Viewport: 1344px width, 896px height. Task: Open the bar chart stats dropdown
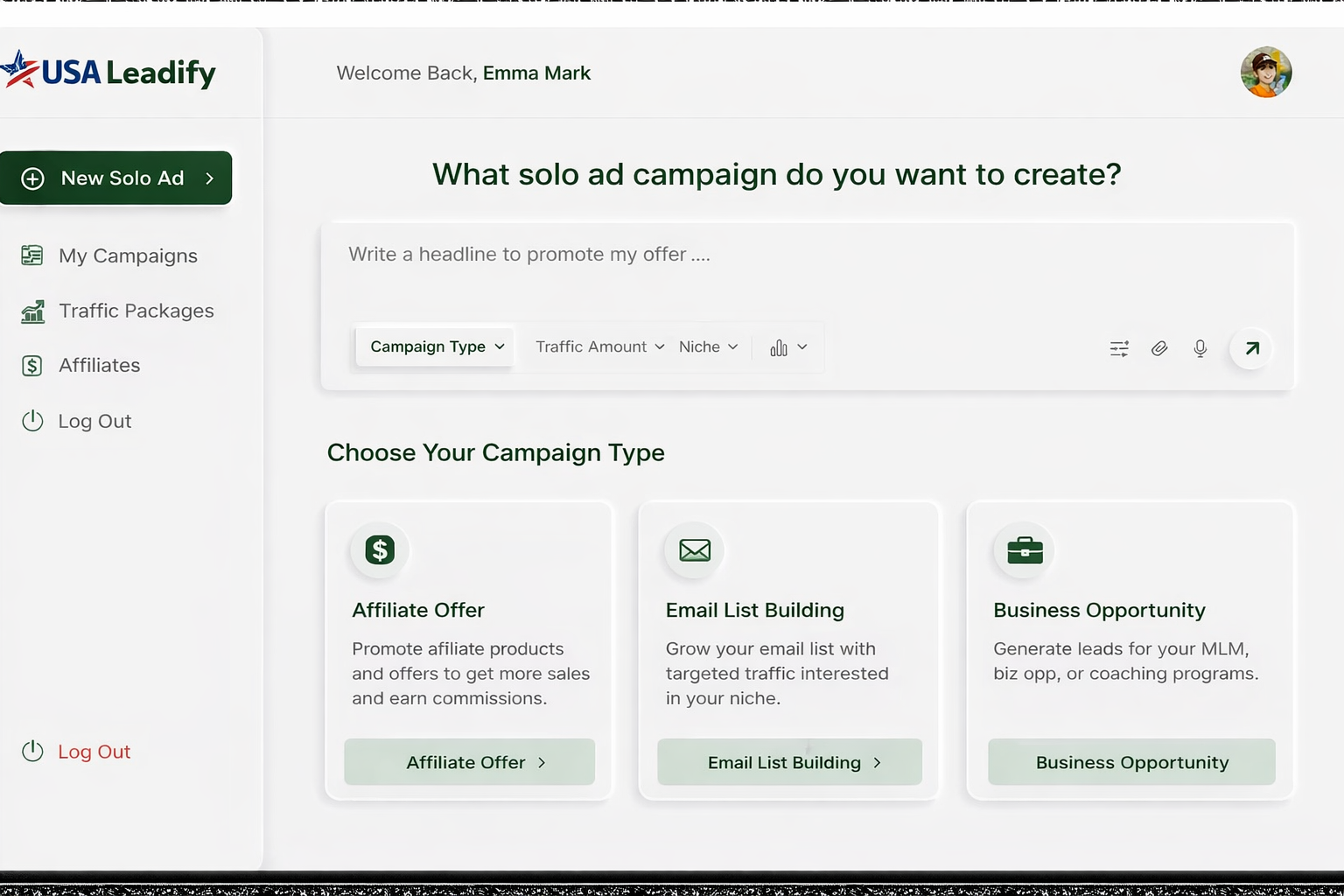(787, 348)
